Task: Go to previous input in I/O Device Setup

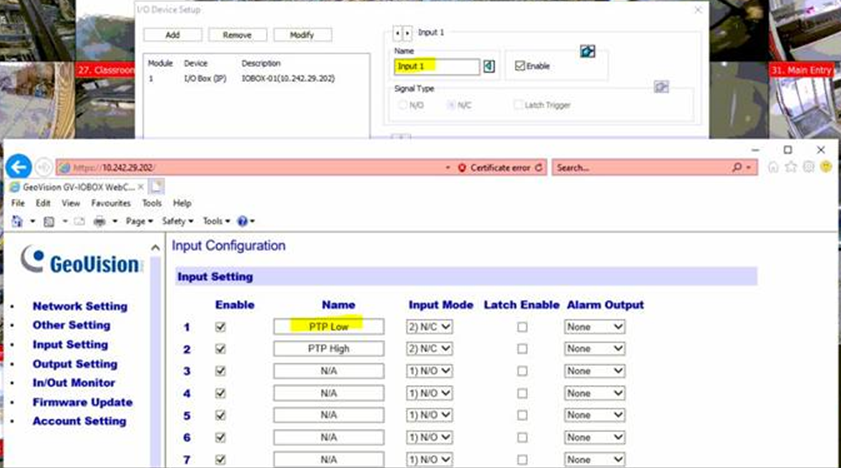Action: (397, 33)
